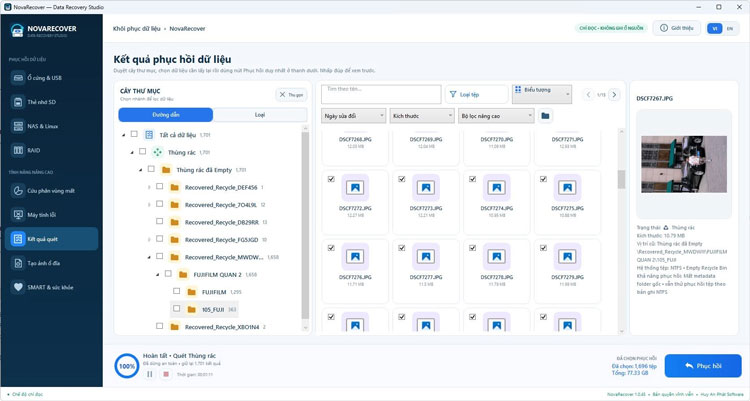Click the folder icon next to Bộ lọc nâng cao
Viewport: 750px width, 401px height.
pos(545,116)
